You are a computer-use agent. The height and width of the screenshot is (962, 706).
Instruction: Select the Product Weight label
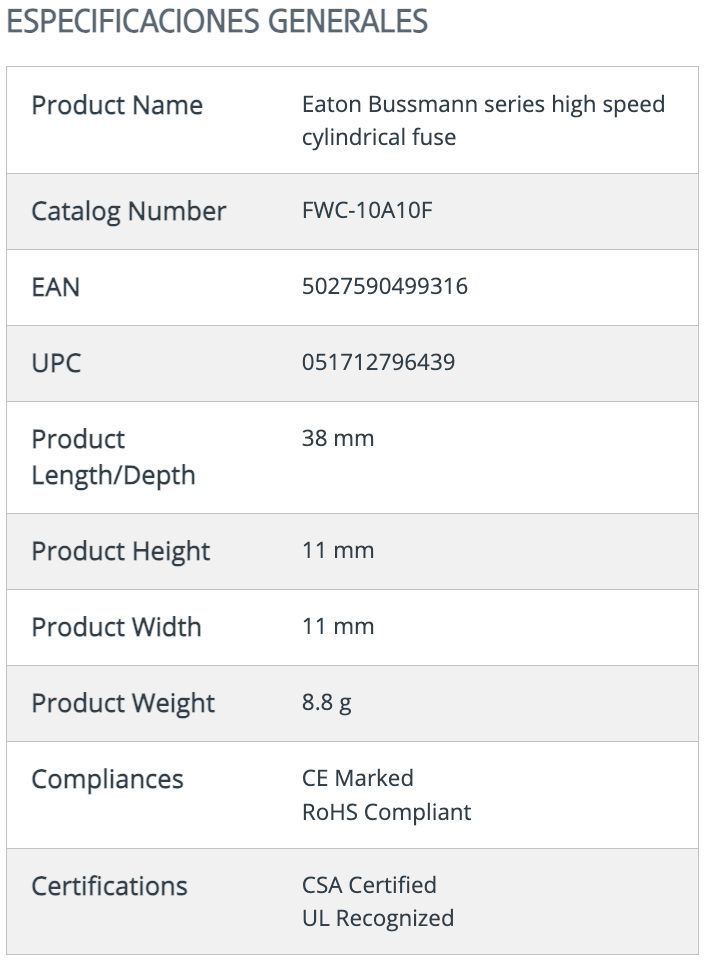(x=123, y=704)
